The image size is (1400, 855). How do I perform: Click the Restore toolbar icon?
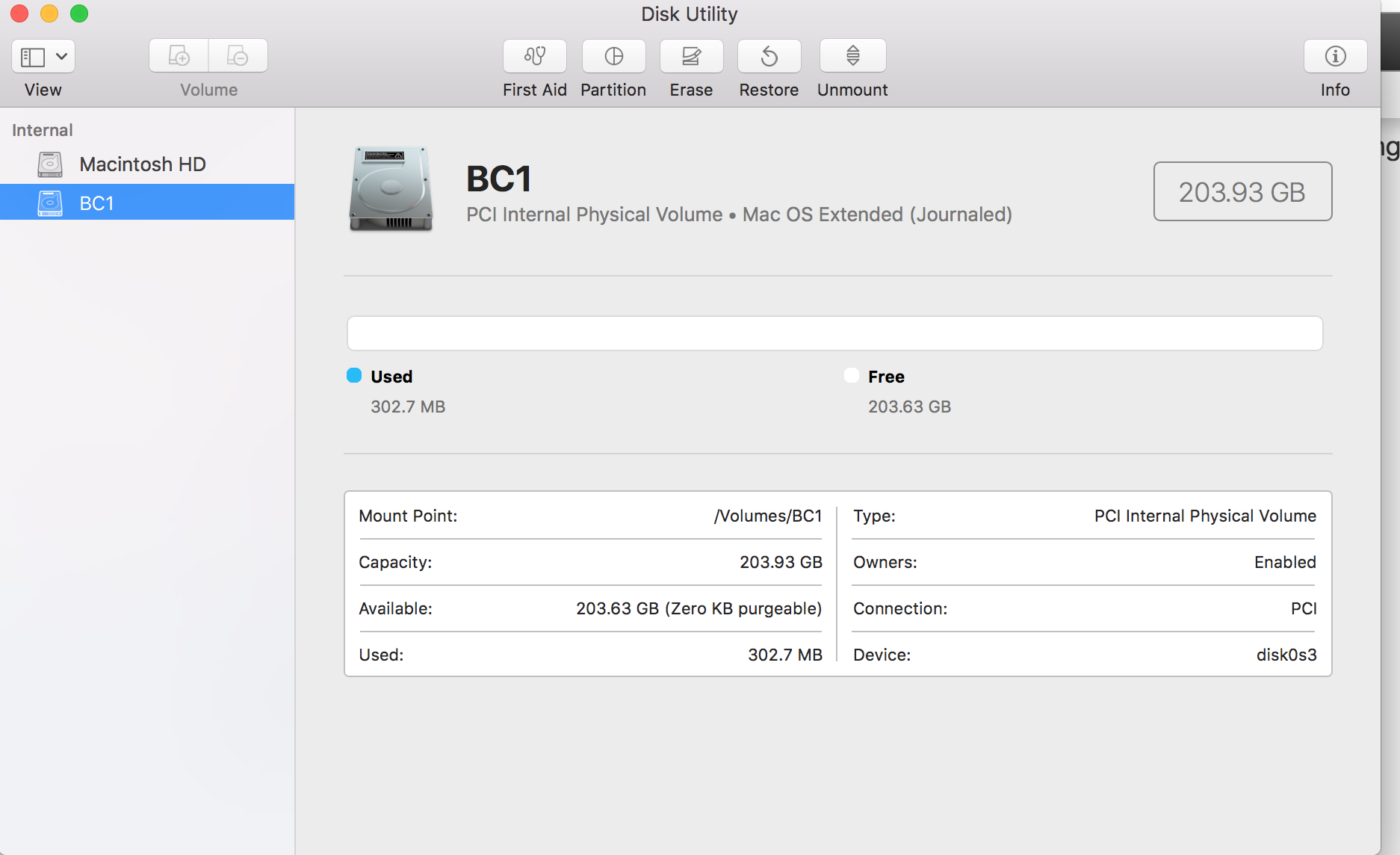(769, 56)
